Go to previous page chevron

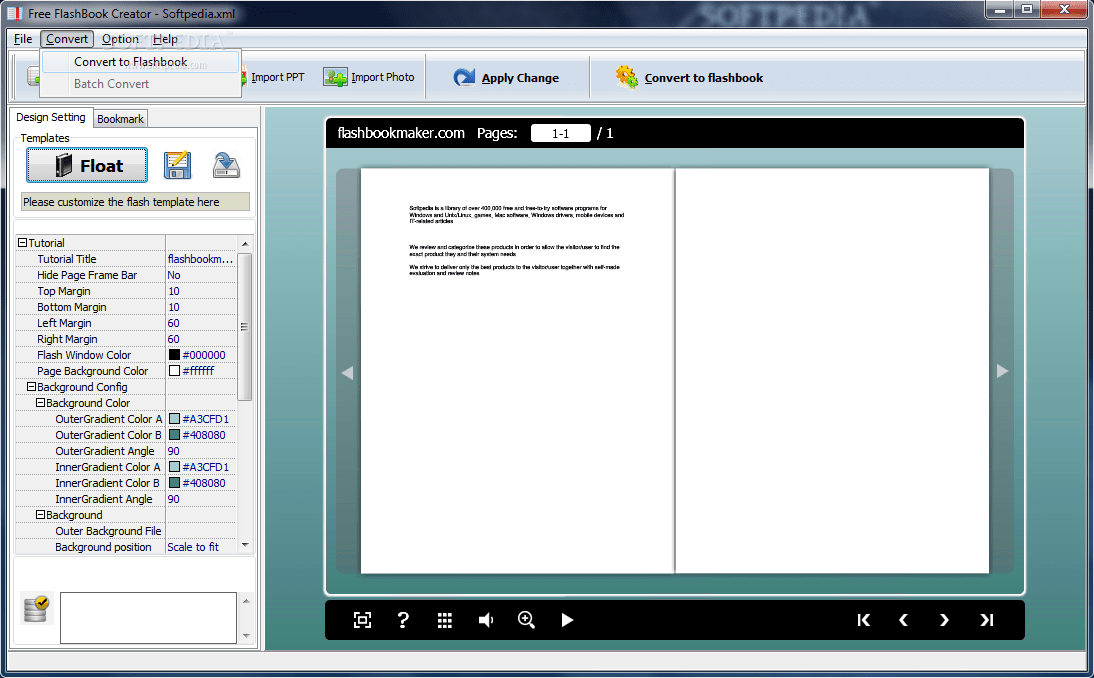pos(904,620)
